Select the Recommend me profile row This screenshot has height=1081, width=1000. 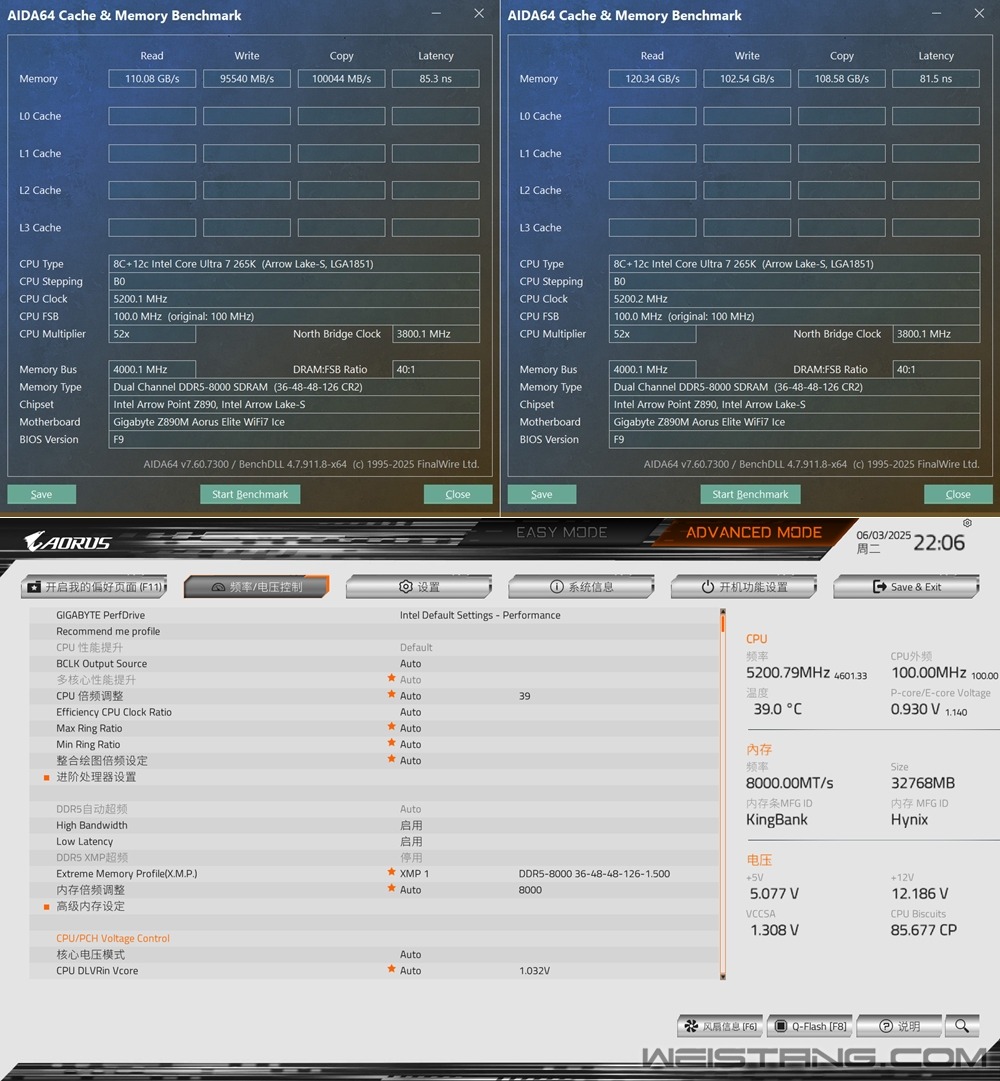[x=374, y=632]
